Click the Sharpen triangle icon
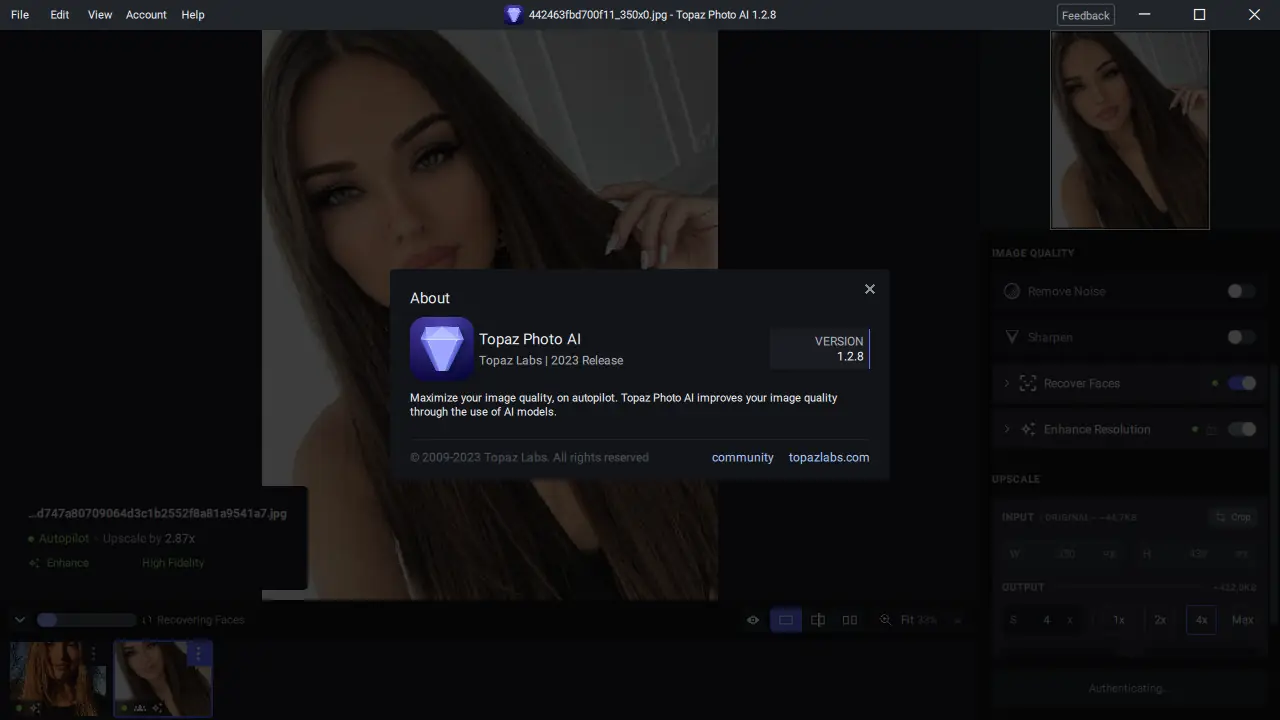 [1012, 337]
